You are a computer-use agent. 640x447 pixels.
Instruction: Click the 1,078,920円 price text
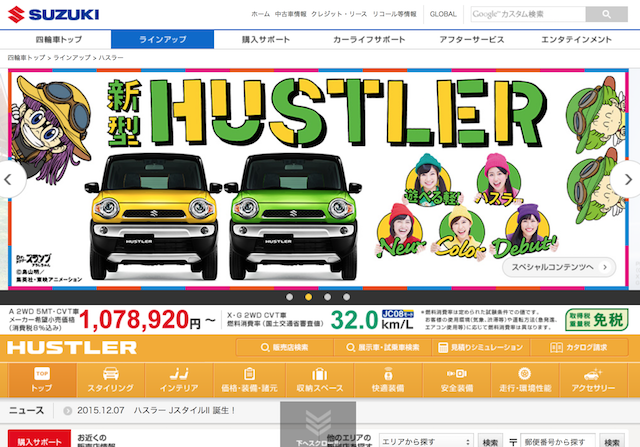140,320
